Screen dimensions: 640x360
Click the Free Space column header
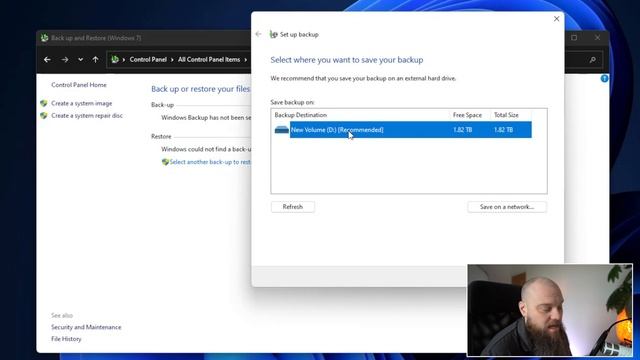(x=467, y=115)
